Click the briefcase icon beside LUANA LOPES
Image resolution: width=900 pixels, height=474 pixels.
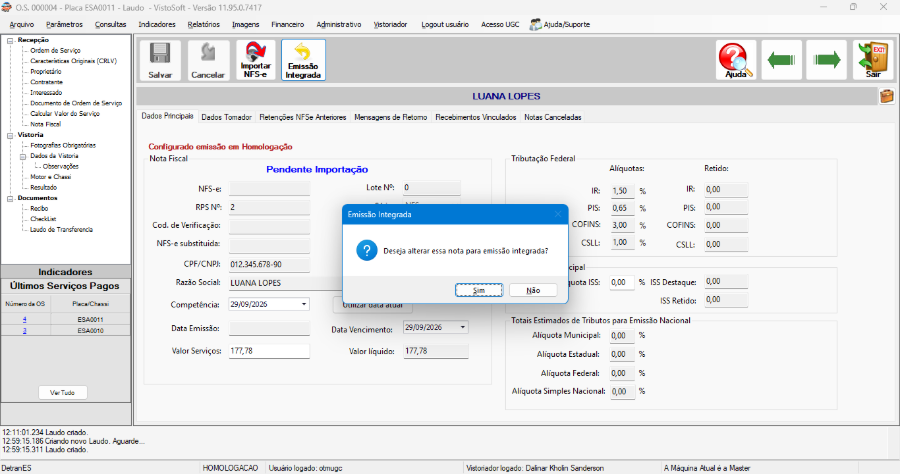click(x=887, y=96)
